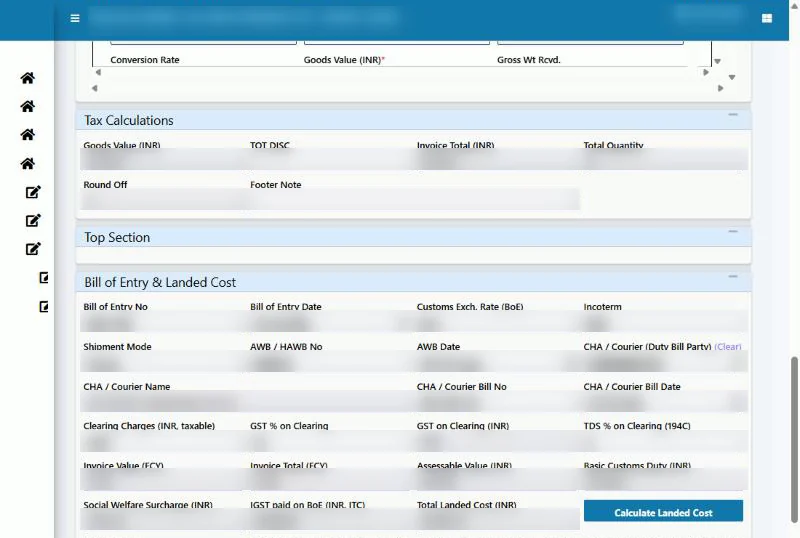Click the Conversion Rate label
The image size is (800, 538).
pos(145,60)
